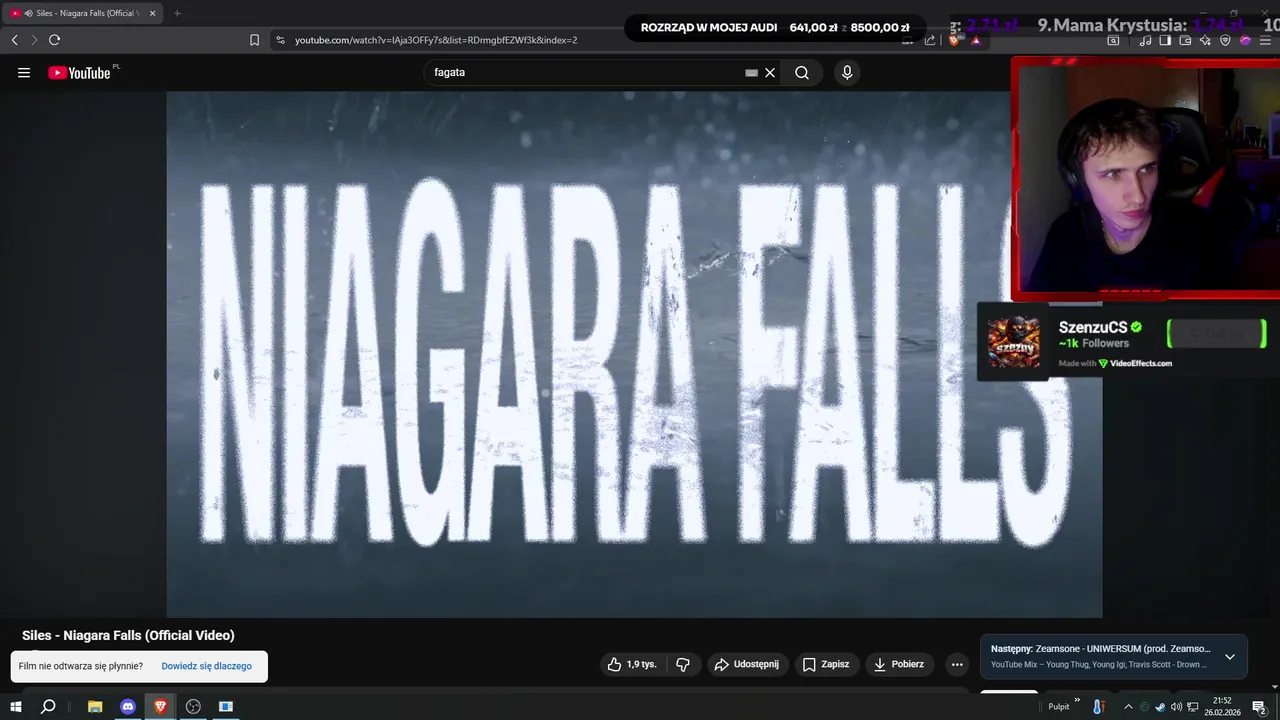Close the Siles - Niagara Falls tab
The image size is (1280, 720).
coord(153,13)
